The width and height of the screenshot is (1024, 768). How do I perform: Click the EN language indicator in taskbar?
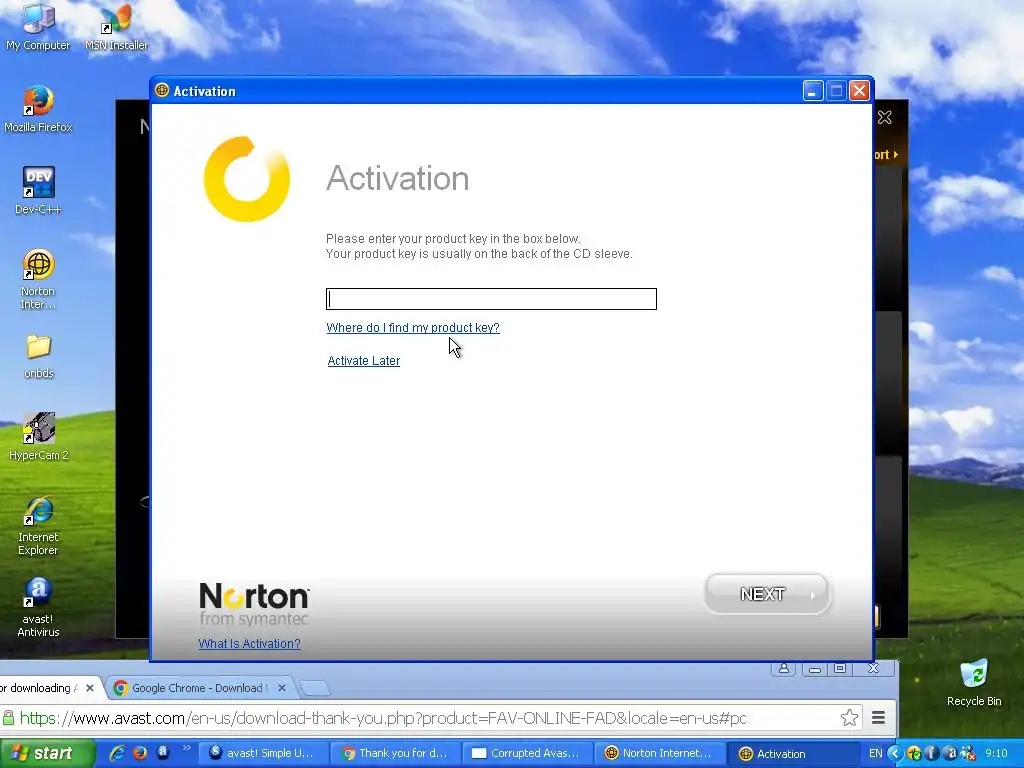tap(875, 753)
